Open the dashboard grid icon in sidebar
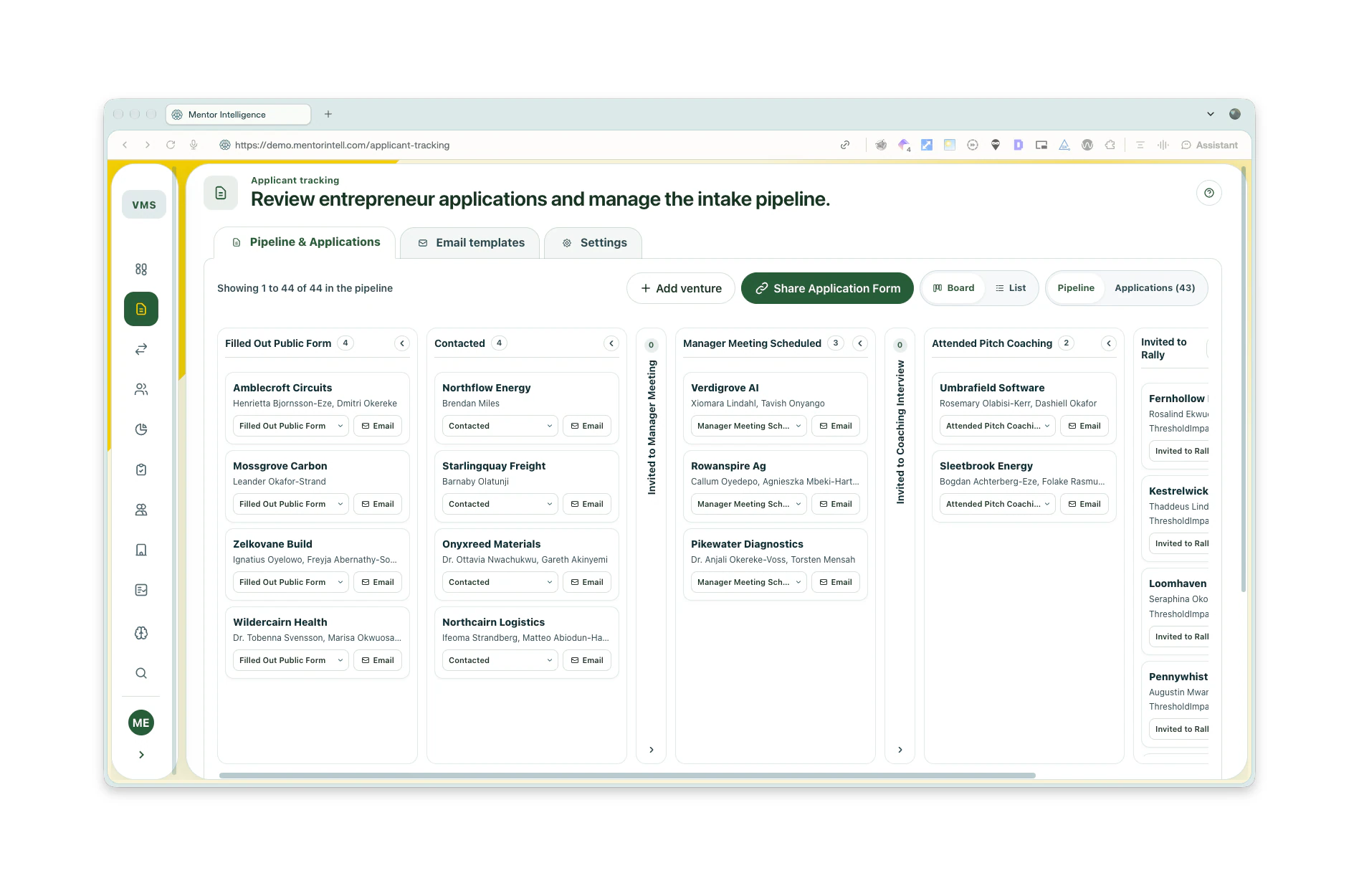Screen dimensions: 1359x896 tap(141, 269)
